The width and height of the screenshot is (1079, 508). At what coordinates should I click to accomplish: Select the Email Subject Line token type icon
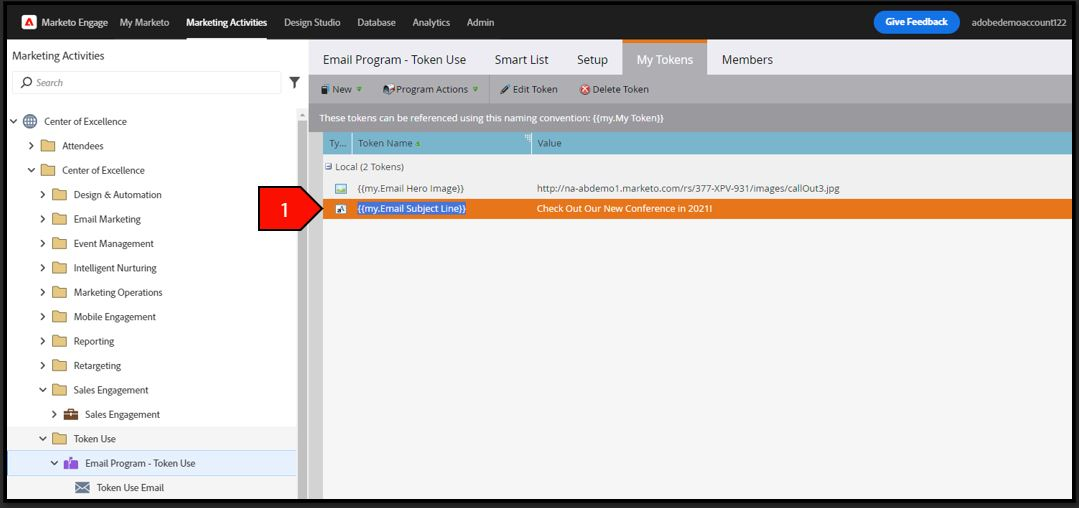341,209
